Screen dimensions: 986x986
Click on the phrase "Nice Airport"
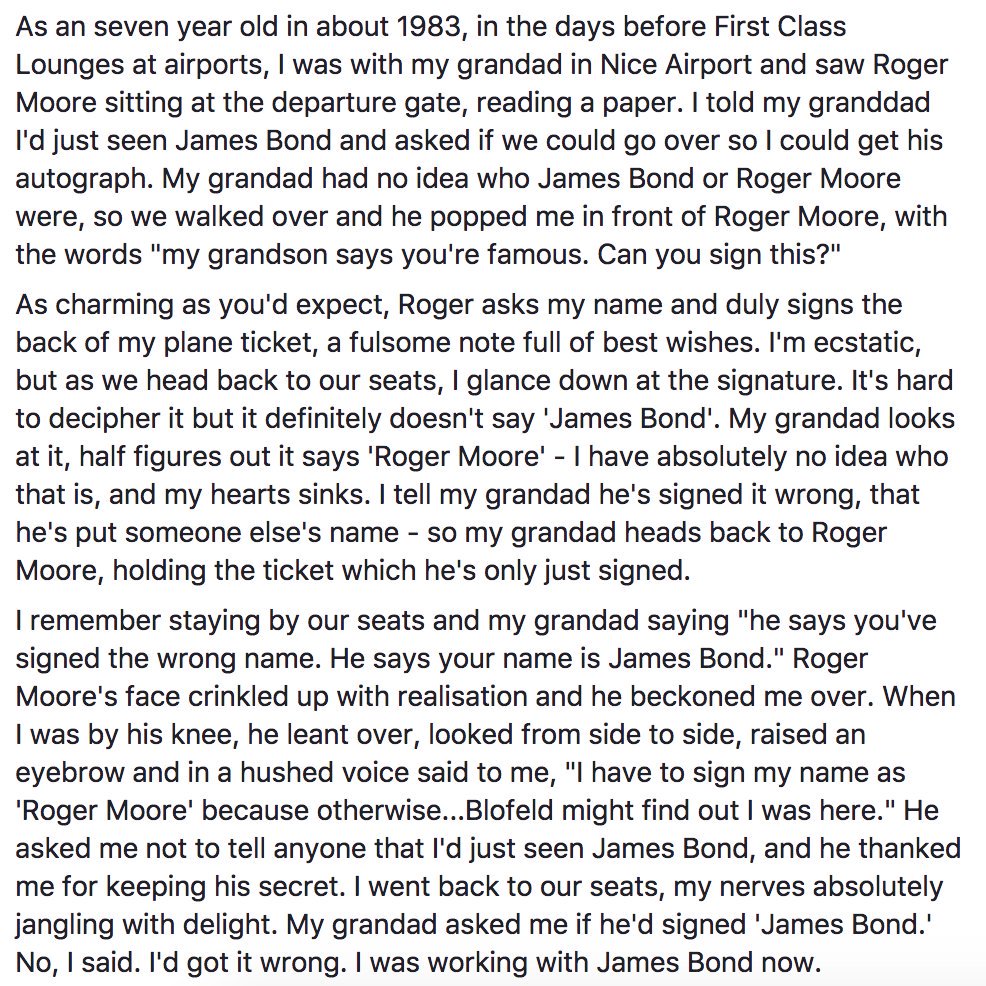click(x=676, y=65)
